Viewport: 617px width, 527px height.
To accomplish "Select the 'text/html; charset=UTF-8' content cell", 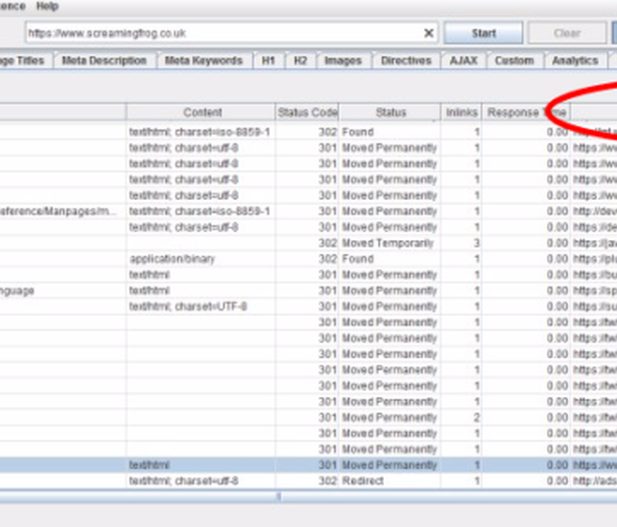I will coord(201,307).
